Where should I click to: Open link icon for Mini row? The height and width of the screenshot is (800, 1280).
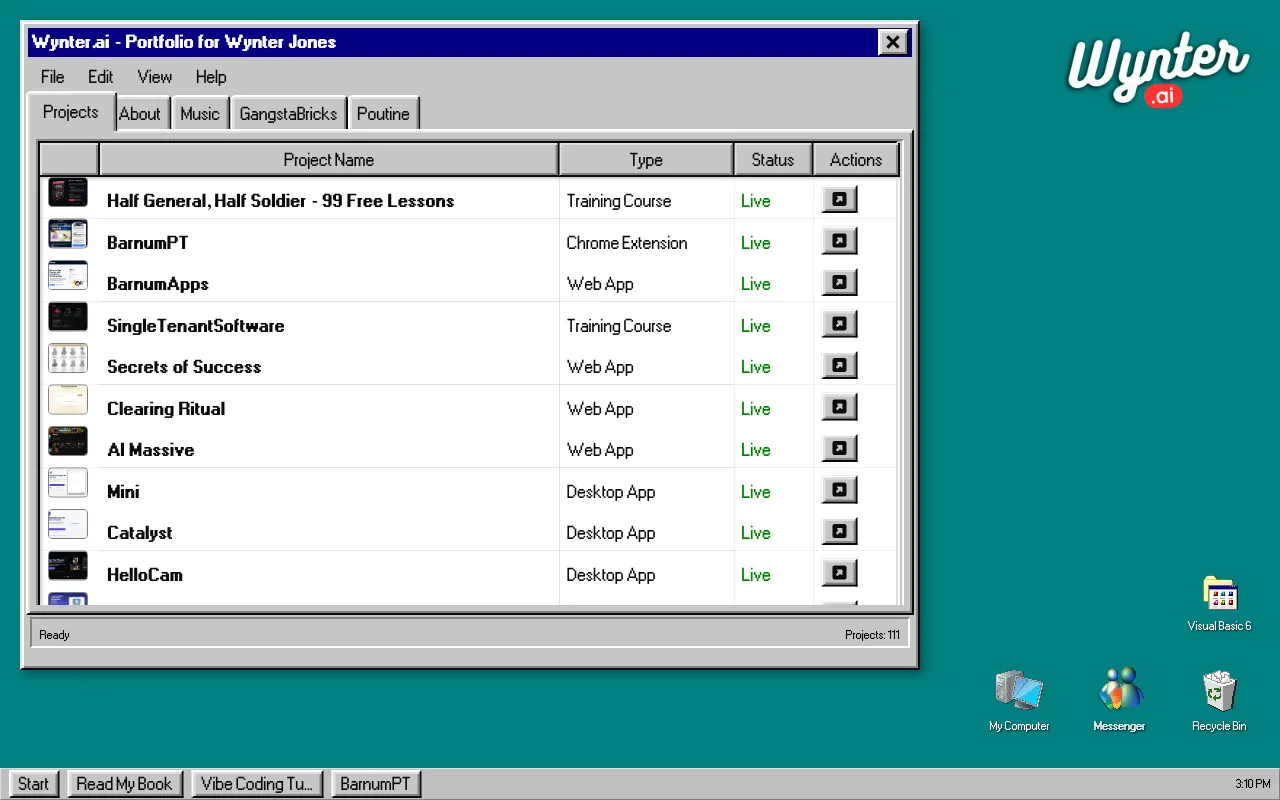[839, 490]
